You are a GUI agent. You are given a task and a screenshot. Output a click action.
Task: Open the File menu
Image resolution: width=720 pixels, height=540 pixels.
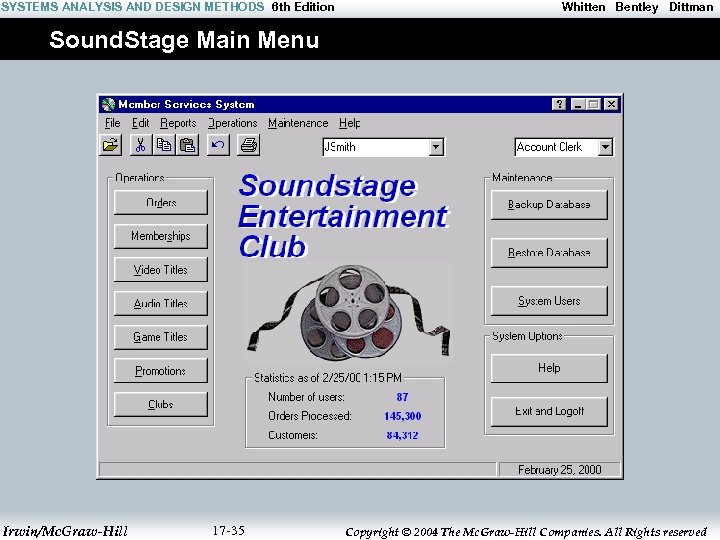(112, 123)
